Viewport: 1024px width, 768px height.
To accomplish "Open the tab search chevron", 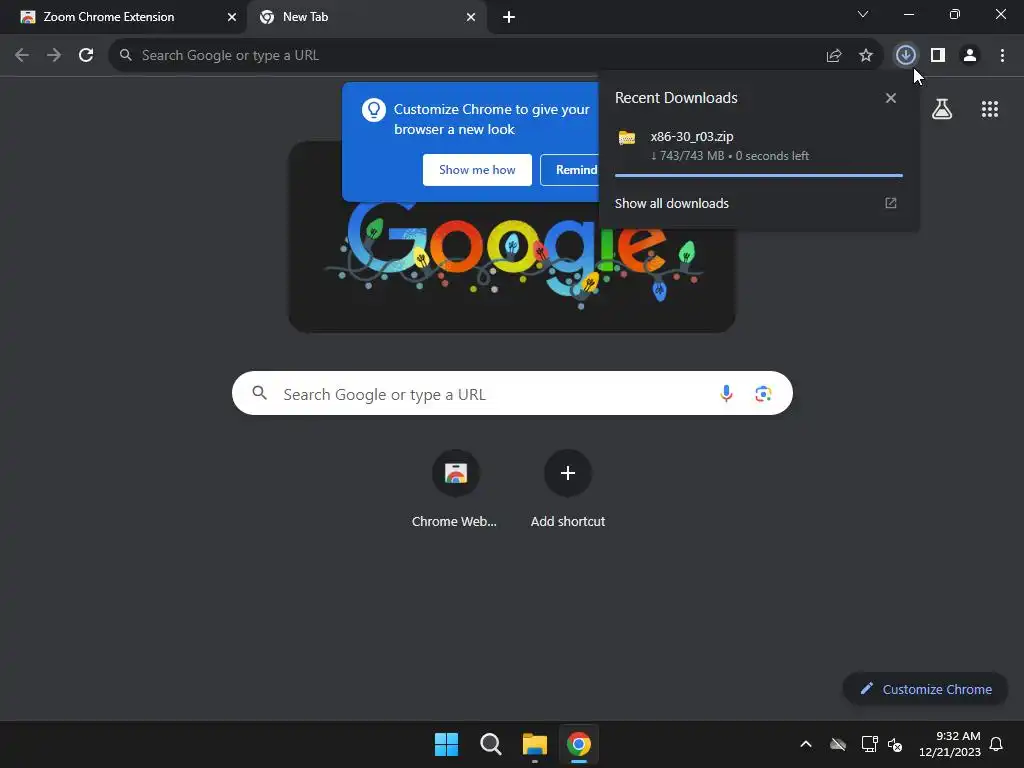I will click(863, 14).
